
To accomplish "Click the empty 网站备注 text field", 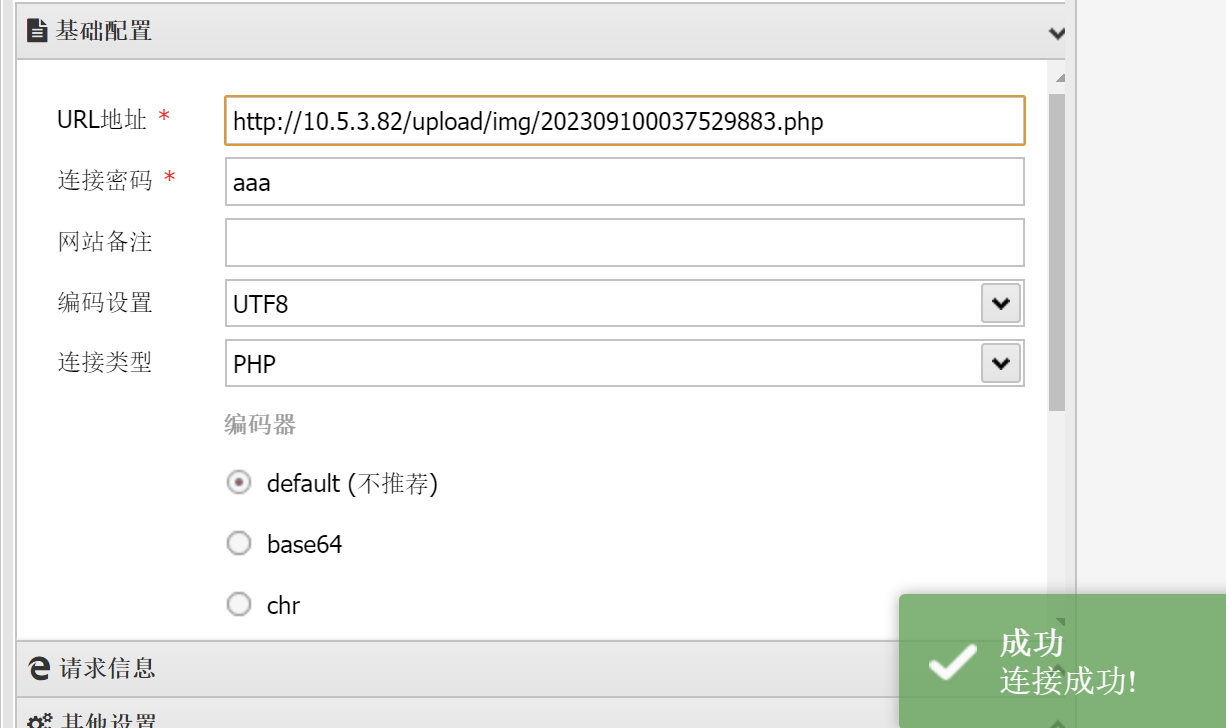I will tap(624, 243).
